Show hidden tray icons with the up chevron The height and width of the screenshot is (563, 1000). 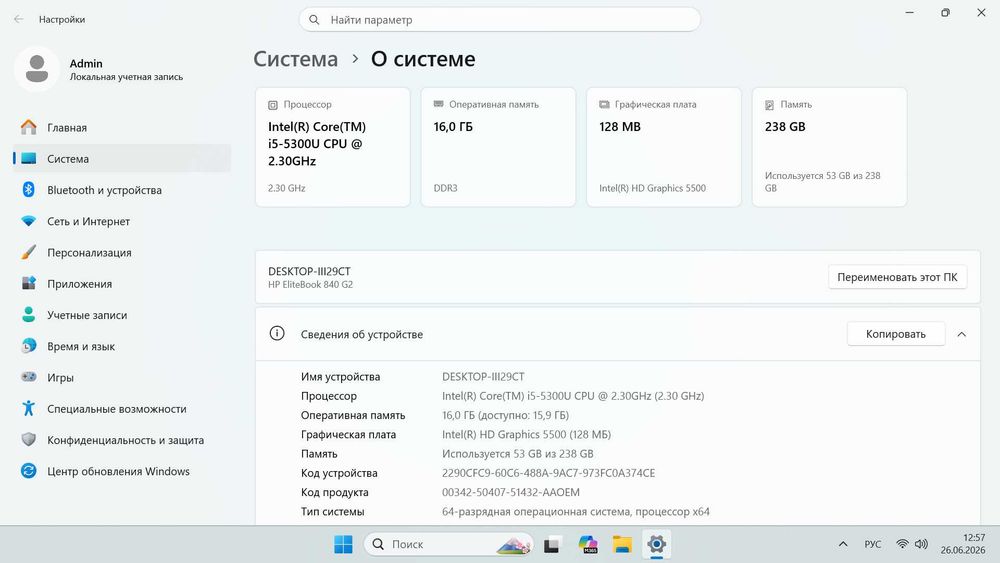[843, 544]
